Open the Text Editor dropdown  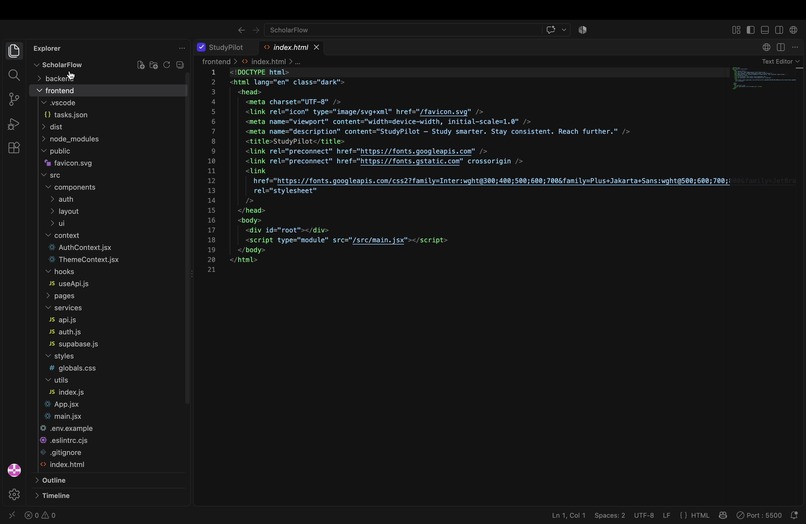[781, 61]
